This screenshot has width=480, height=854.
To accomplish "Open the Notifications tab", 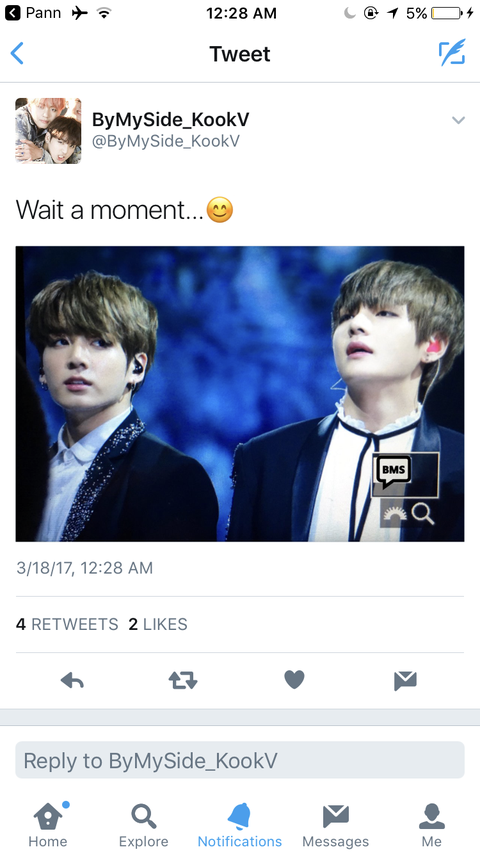I will point(240,825).
